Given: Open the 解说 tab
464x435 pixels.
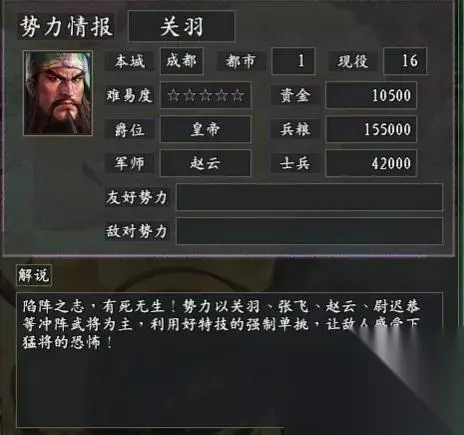Looking at the screenshot, I should tap(34, 275).
